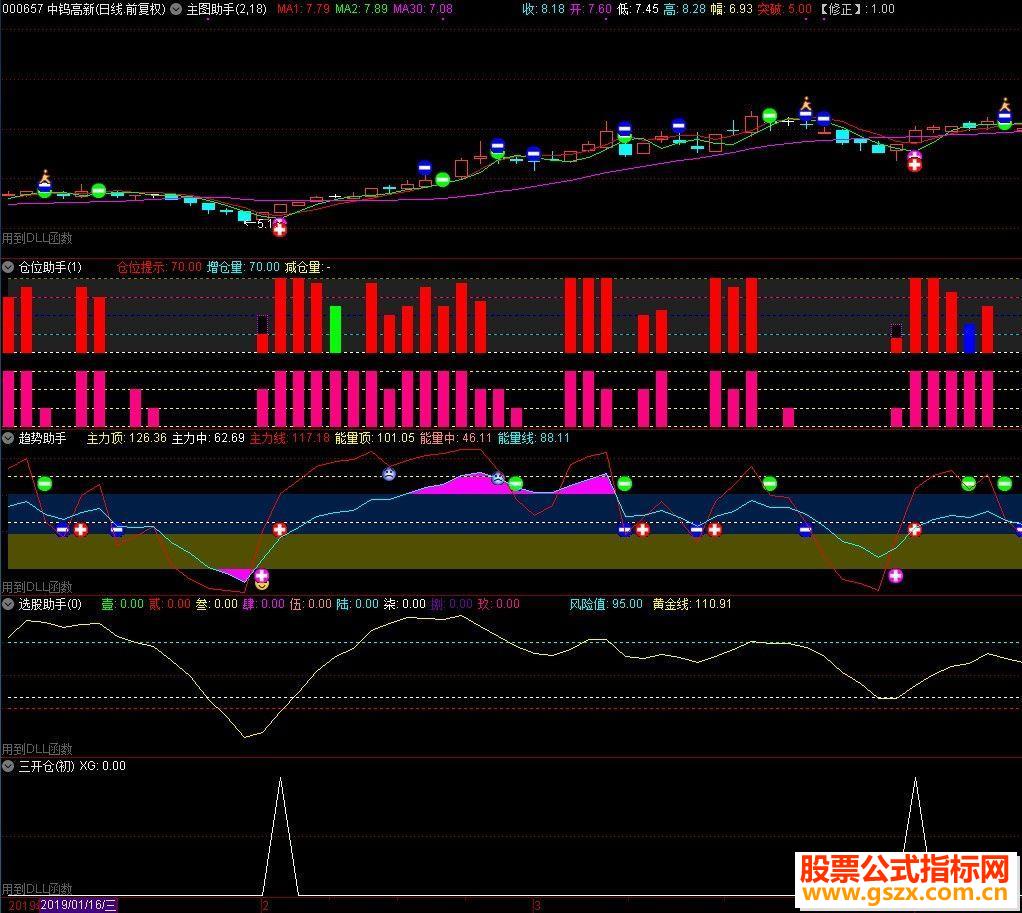Click the MA2: 7.89 value
The image size is (1022, 913).
point(361,9)
